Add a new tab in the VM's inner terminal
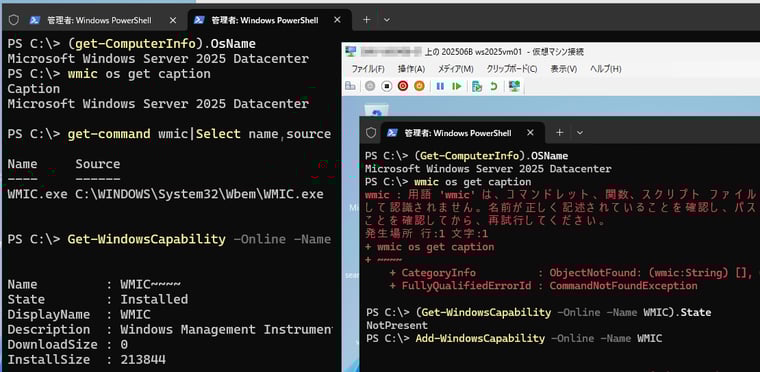The height and width of the screenshot is (372, 760). 559,132
